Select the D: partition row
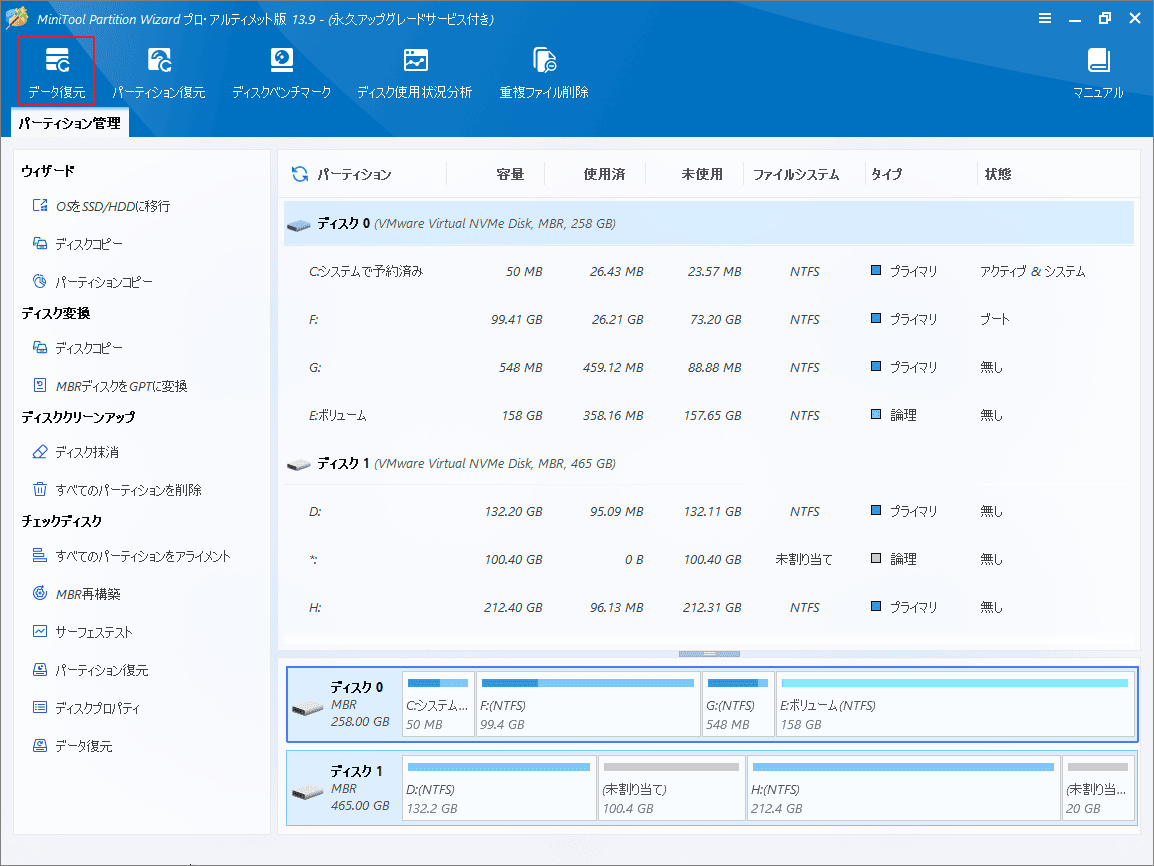The image size is (1154, 866). tap(709, 511)
